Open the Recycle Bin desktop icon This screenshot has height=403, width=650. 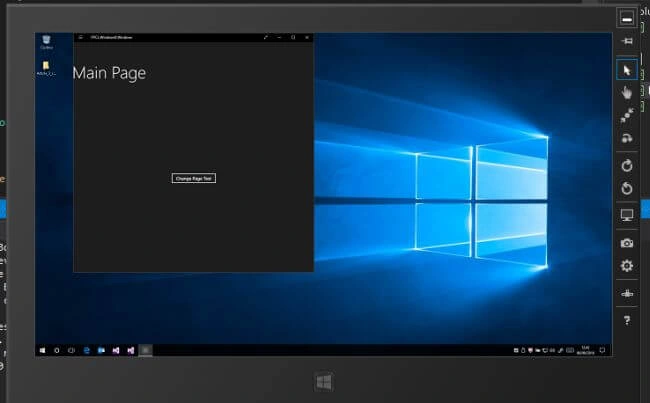point(46,42)
